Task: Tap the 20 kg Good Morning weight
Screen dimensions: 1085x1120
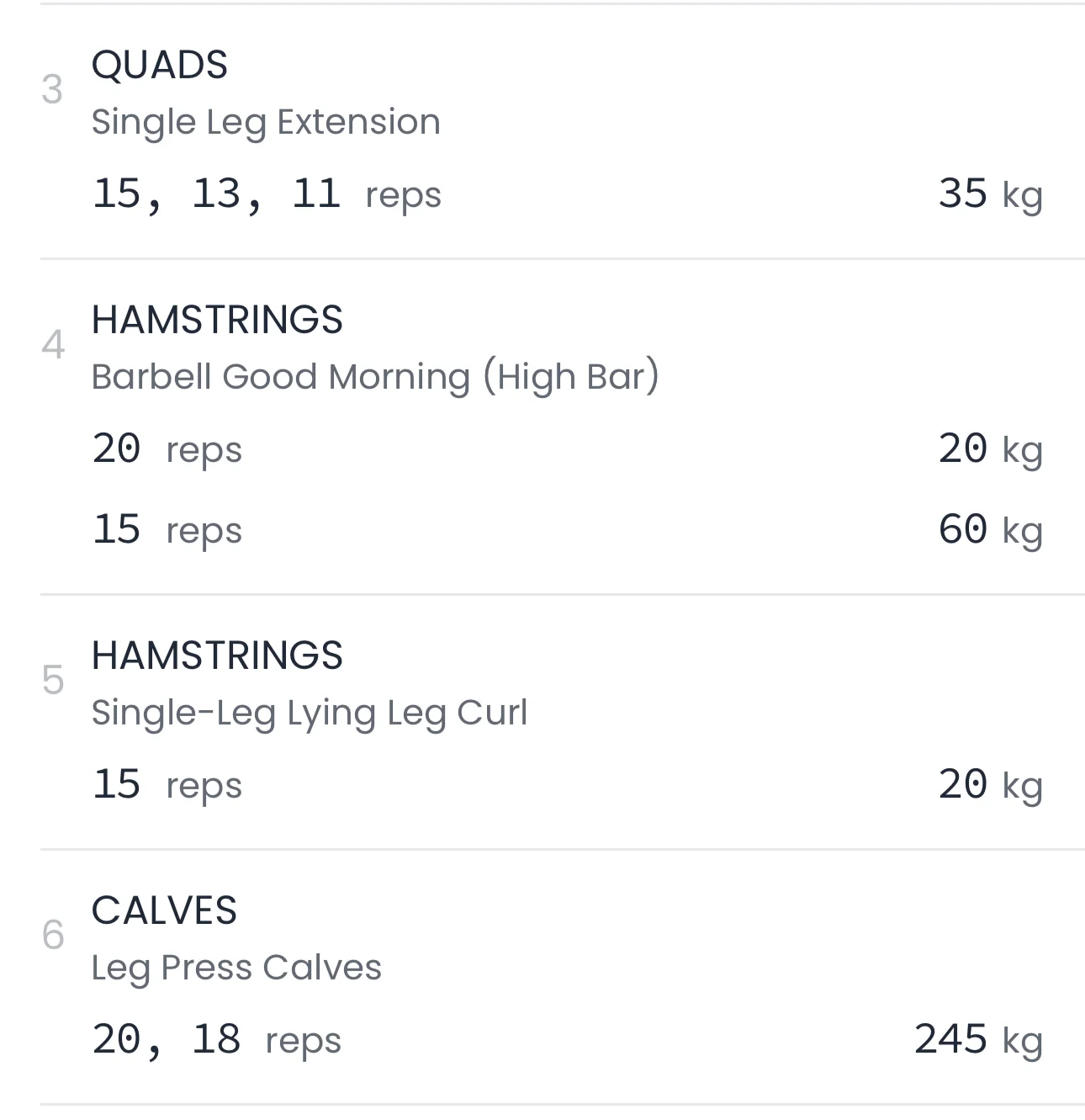Action: [x=990, y=449]
